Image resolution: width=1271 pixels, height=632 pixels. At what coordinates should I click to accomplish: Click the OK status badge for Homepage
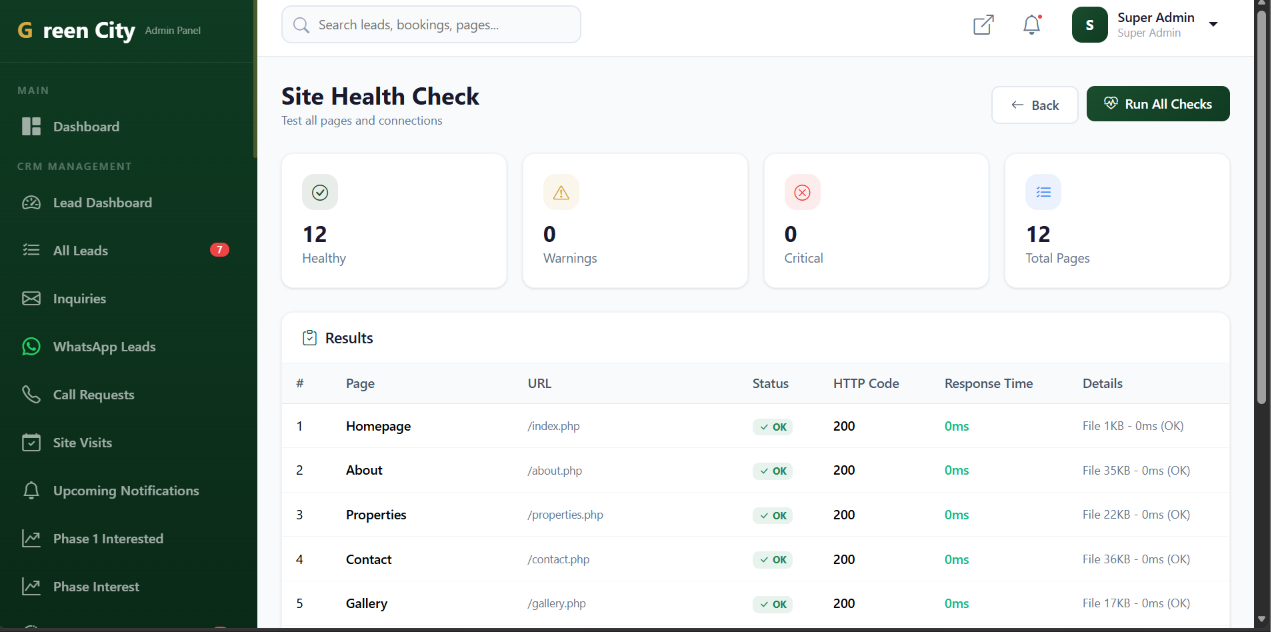pyautogui.click(x=773, y=426)
